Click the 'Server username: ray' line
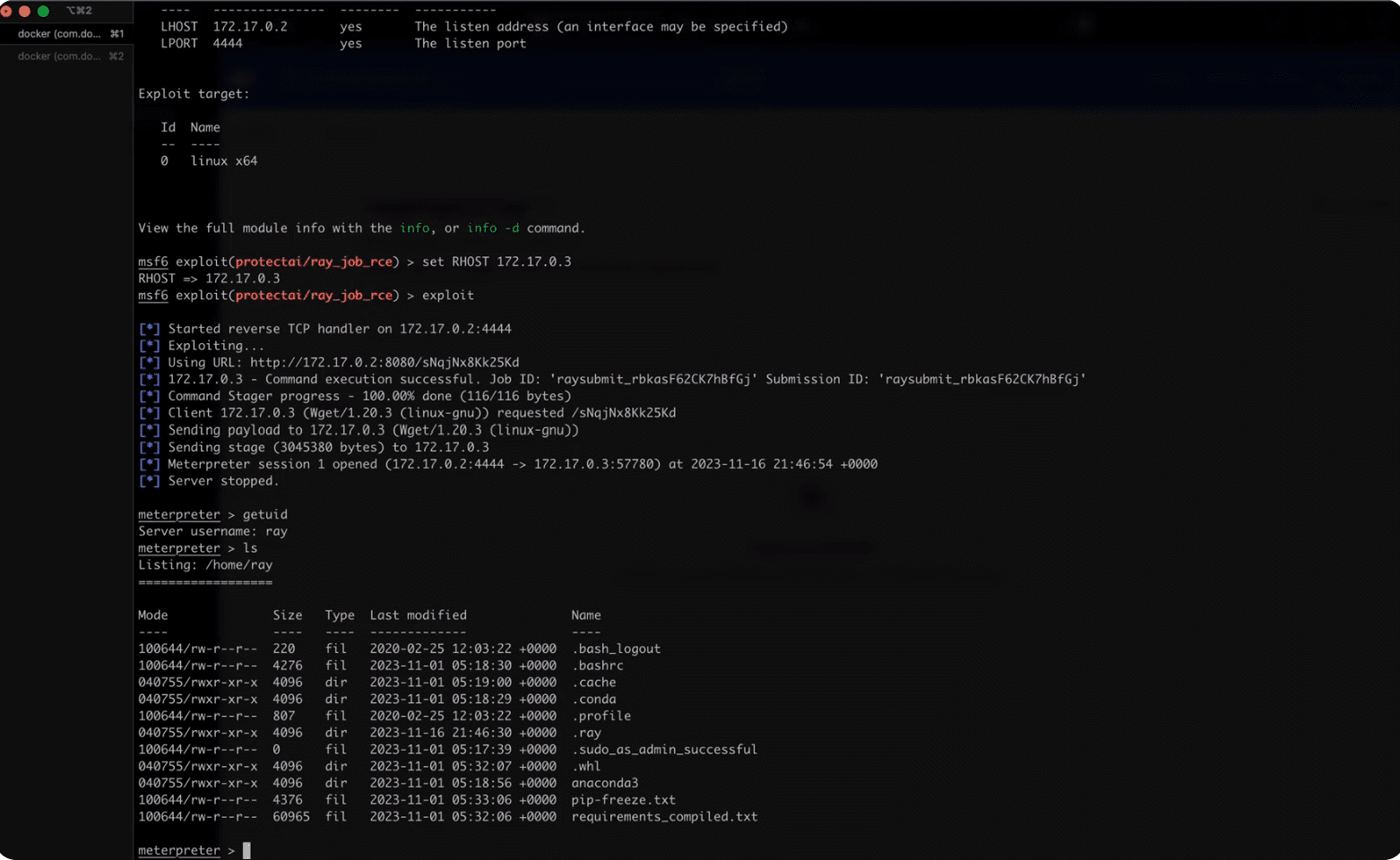Viewport: 1400px width, 860px height. pos(212,531)
